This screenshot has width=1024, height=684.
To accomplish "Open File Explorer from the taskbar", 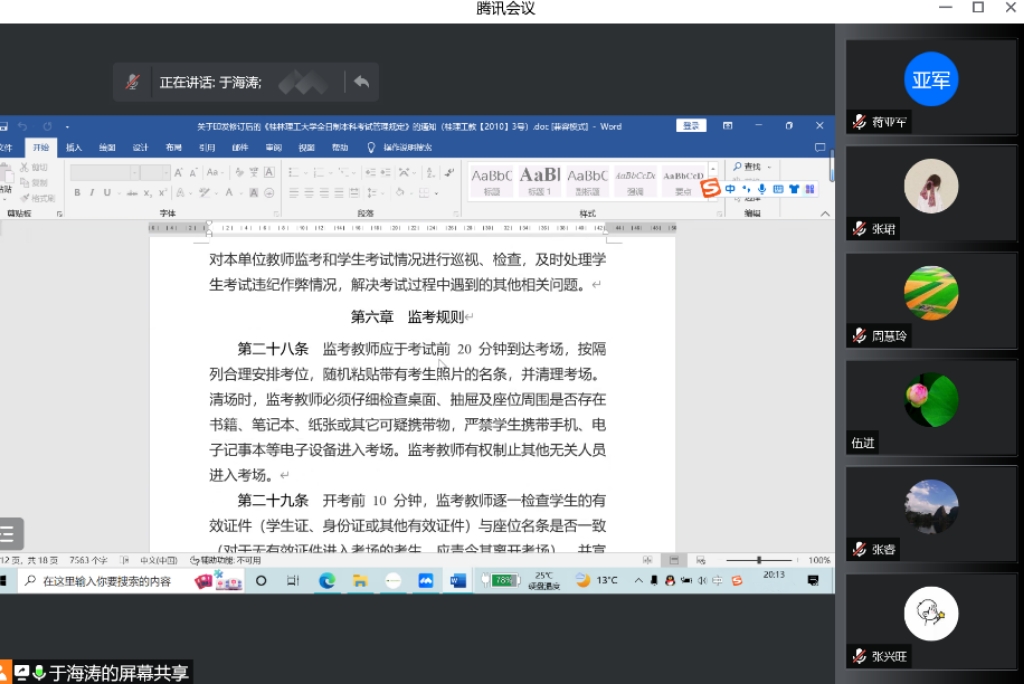I will pos(359,580).
